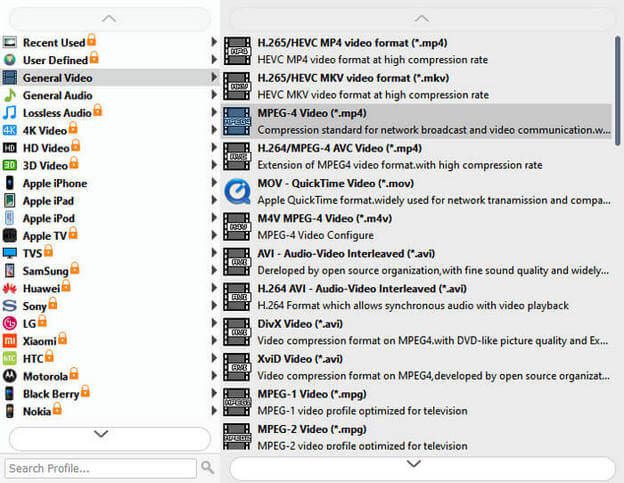Open the Lossless Audio category
The height and width of the screenshot is (483, 624).
pos(110,113)
